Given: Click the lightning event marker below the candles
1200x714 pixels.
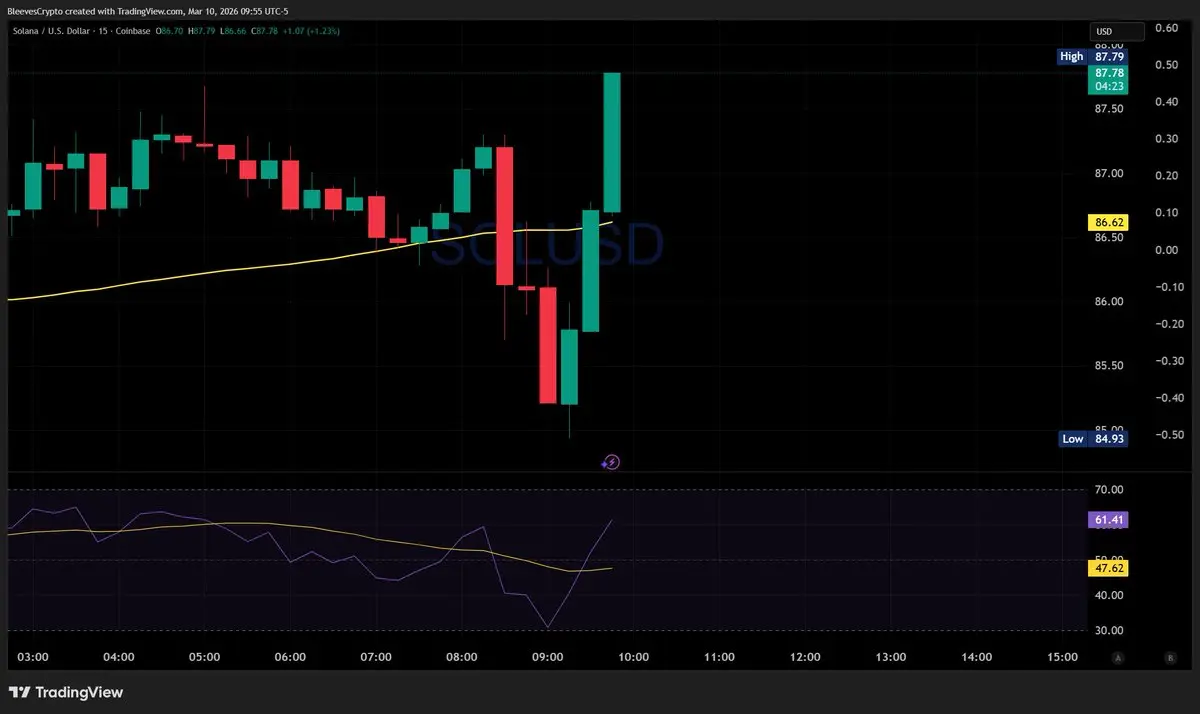Looking at the screenshot, I should coord(613,461).
